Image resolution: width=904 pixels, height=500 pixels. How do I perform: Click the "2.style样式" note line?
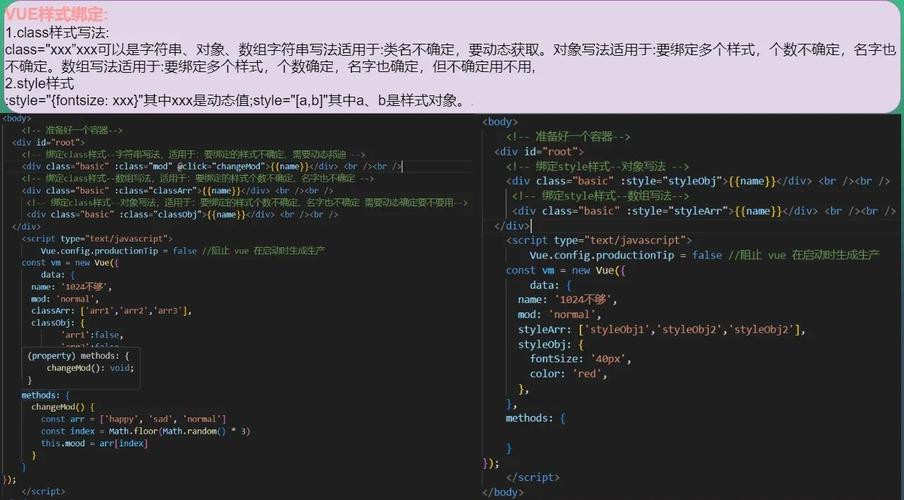pos(39,84)
